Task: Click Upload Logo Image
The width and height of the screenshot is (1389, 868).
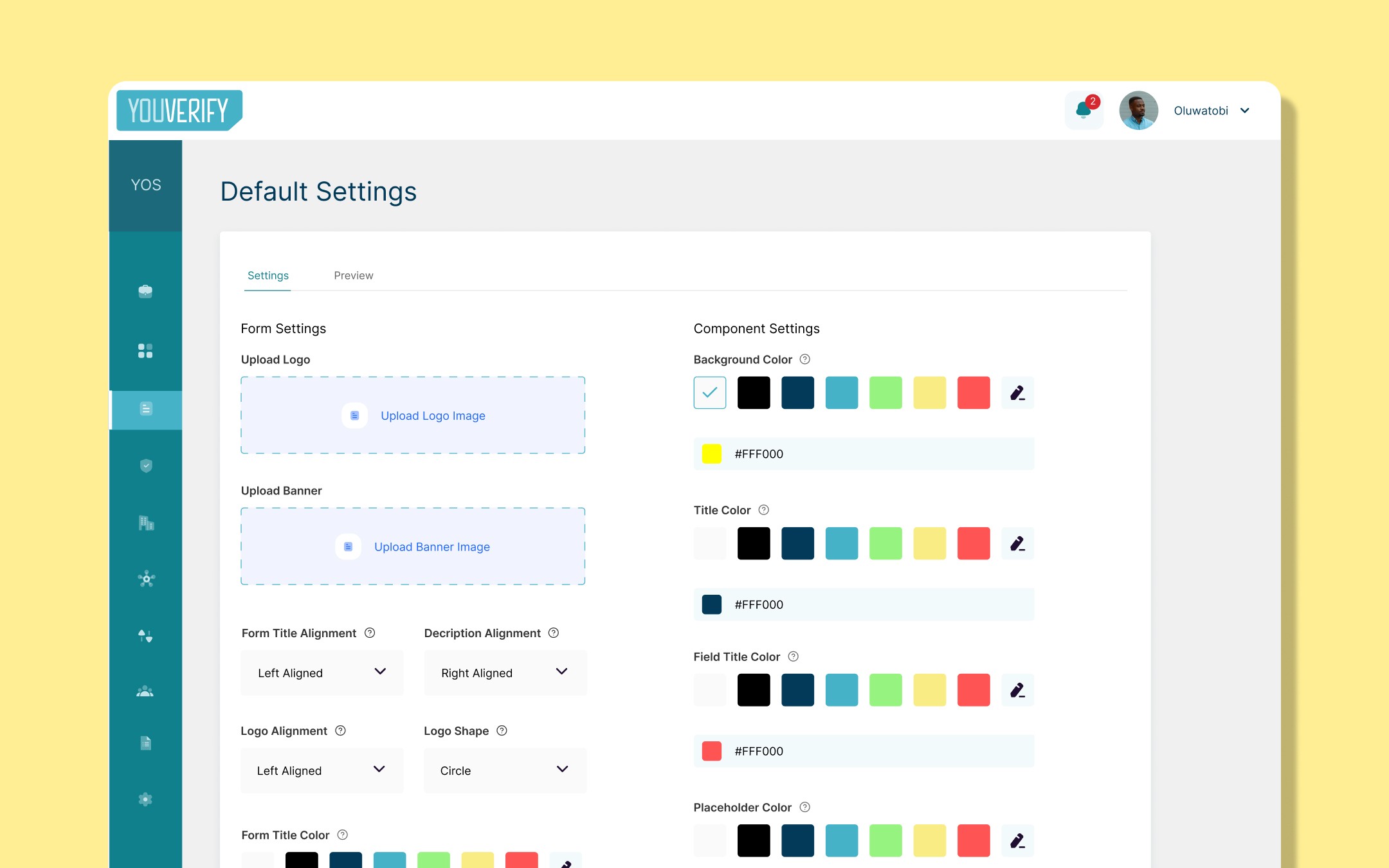Action: click(x=413, y=415)
